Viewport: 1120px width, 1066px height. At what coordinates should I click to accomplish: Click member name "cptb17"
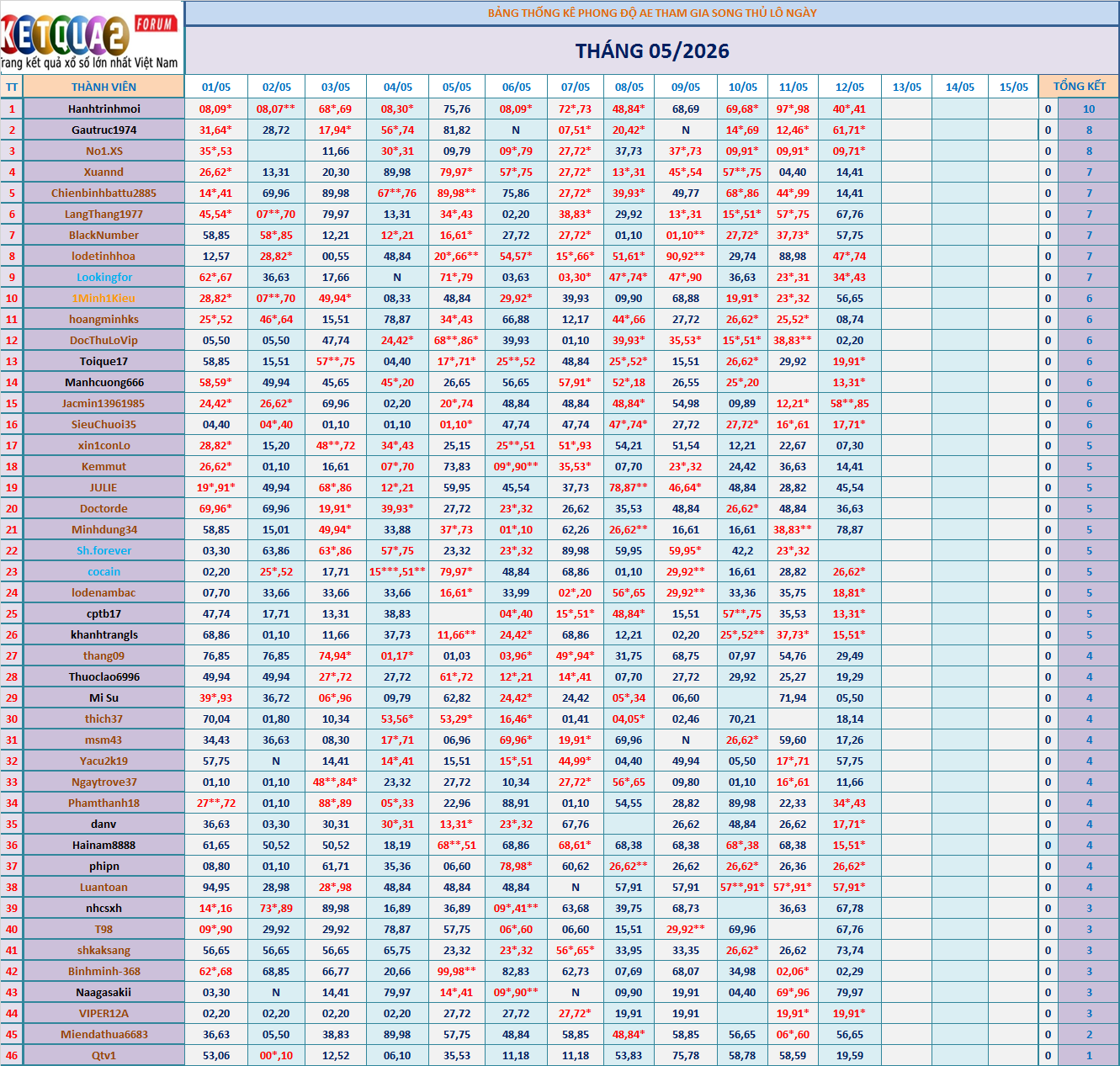(104, 613)
